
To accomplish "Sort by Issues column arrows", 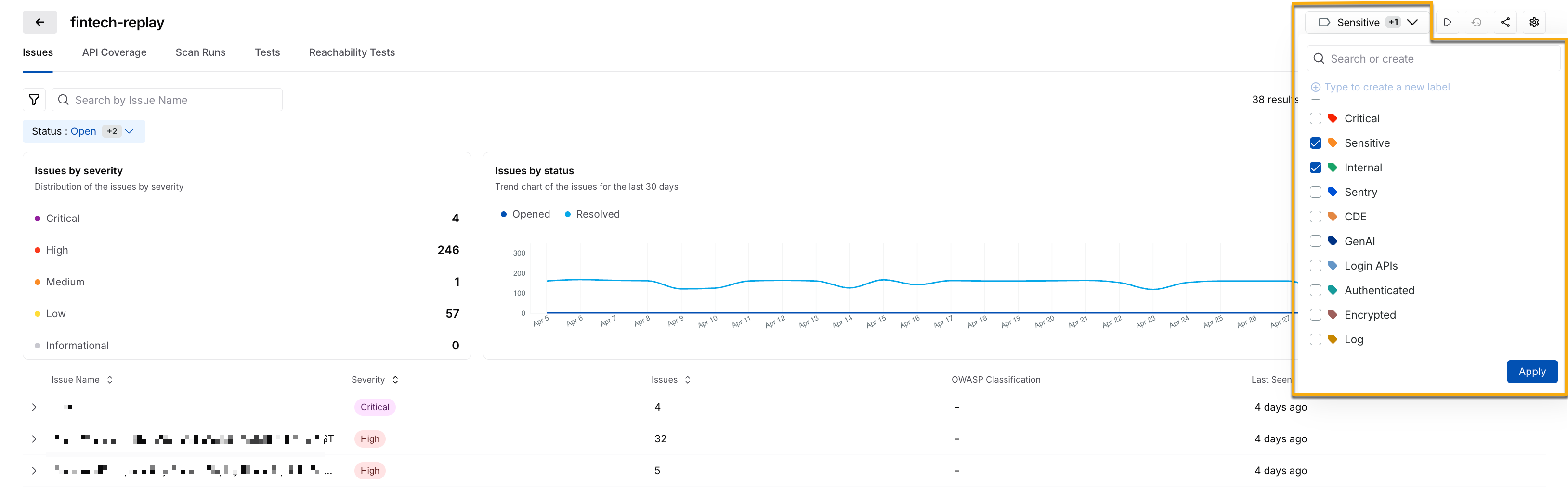I will tap(687, 380).
